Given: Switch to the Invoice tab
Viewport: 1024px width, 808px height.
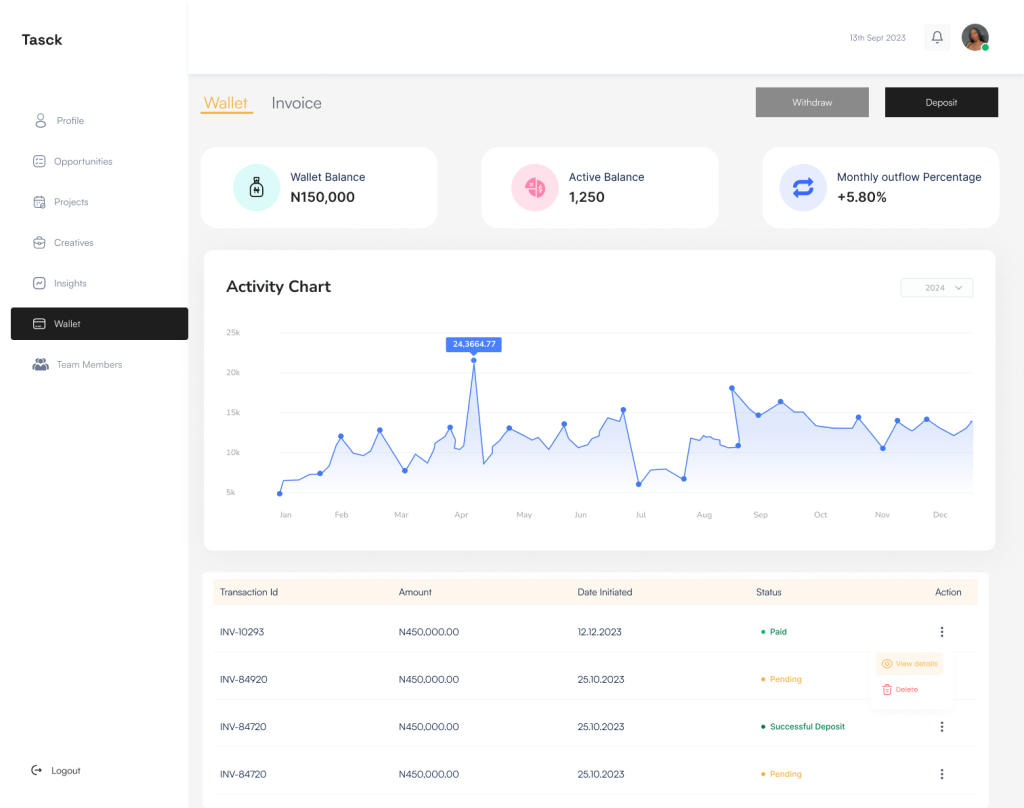Looking at the screenshot, I should (297, 103).
